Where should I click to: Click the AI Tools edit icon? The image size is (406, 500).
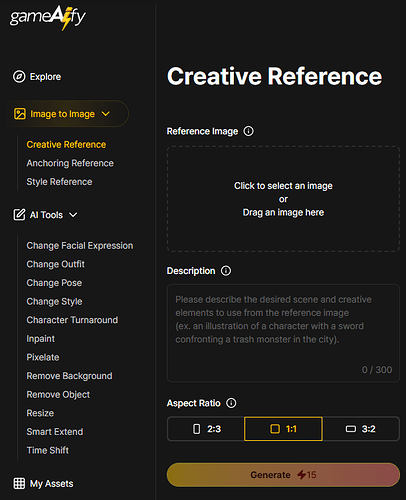pos(19,215)
